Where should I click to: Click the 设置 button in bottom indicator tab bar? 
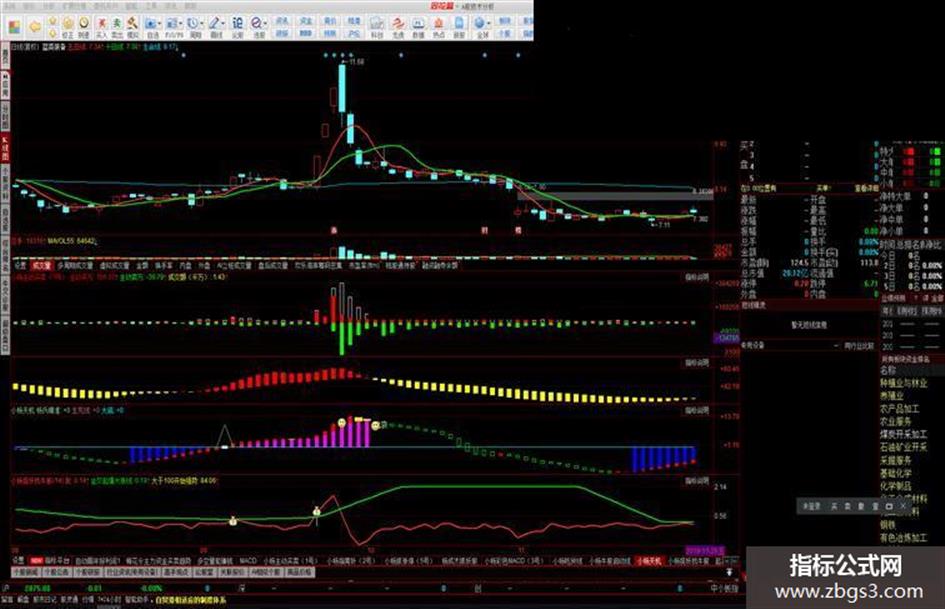pos(20,560)
